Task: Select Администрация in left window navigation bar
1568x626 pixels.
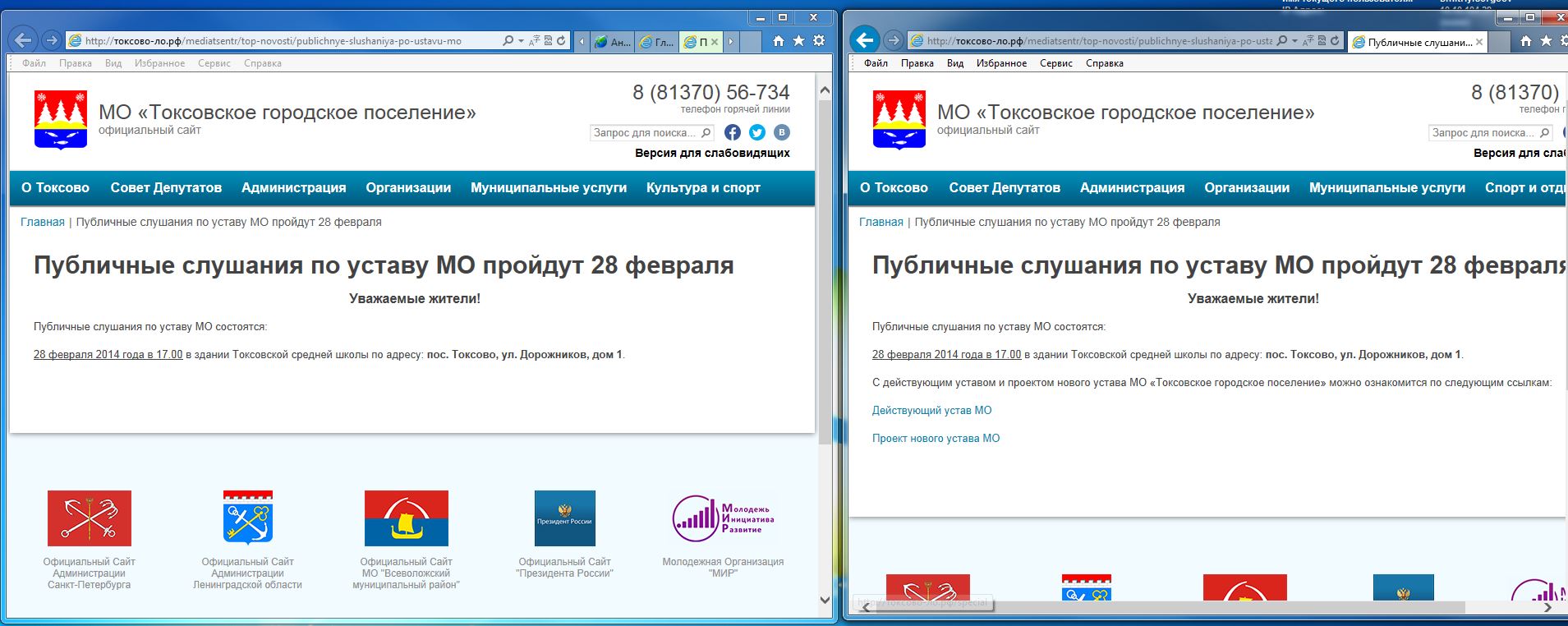Action: click(x=293, y=188)
